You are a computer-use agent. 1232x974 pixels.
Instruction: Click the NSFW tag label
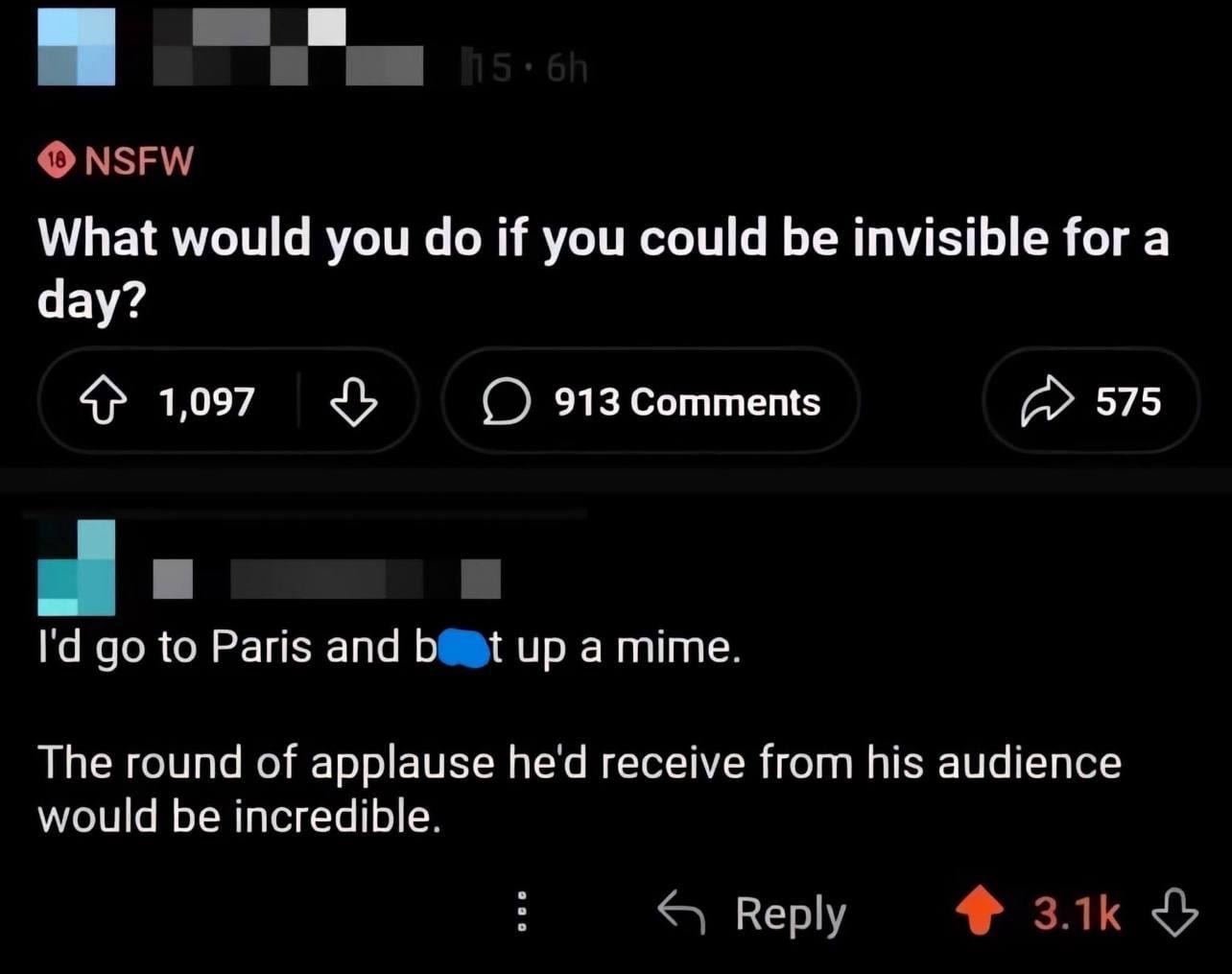pos(139,161)
